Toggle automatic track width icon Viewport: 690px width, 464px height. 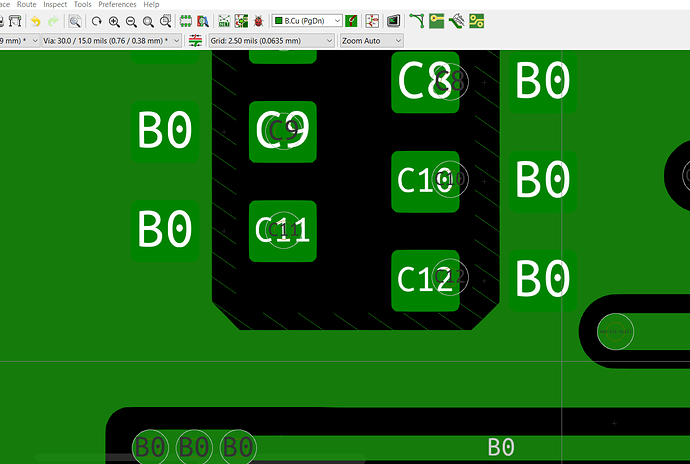click(195, 41)
